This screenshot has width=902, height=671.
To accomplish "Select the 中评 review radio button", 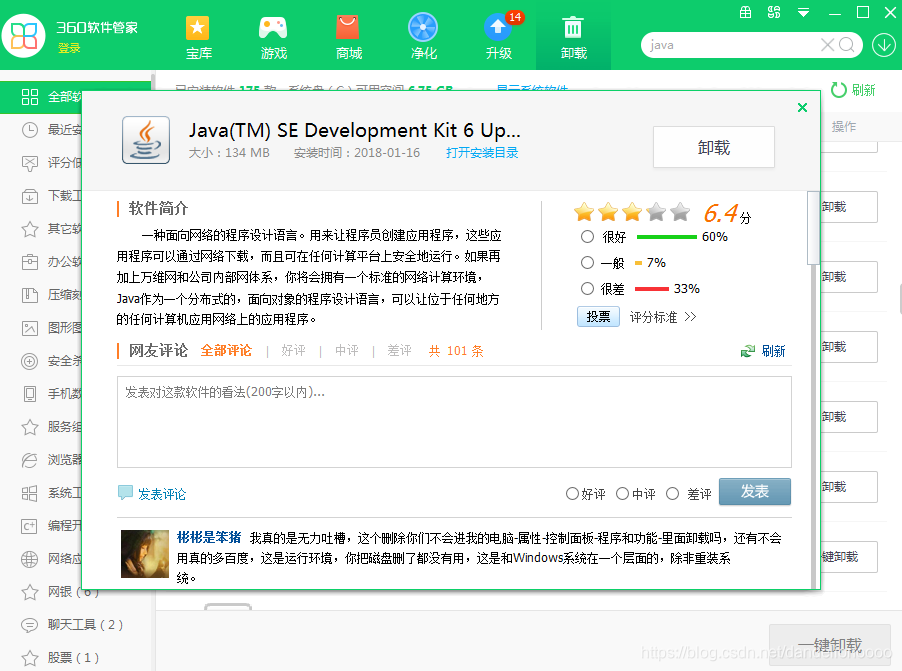I will (622, 493).
